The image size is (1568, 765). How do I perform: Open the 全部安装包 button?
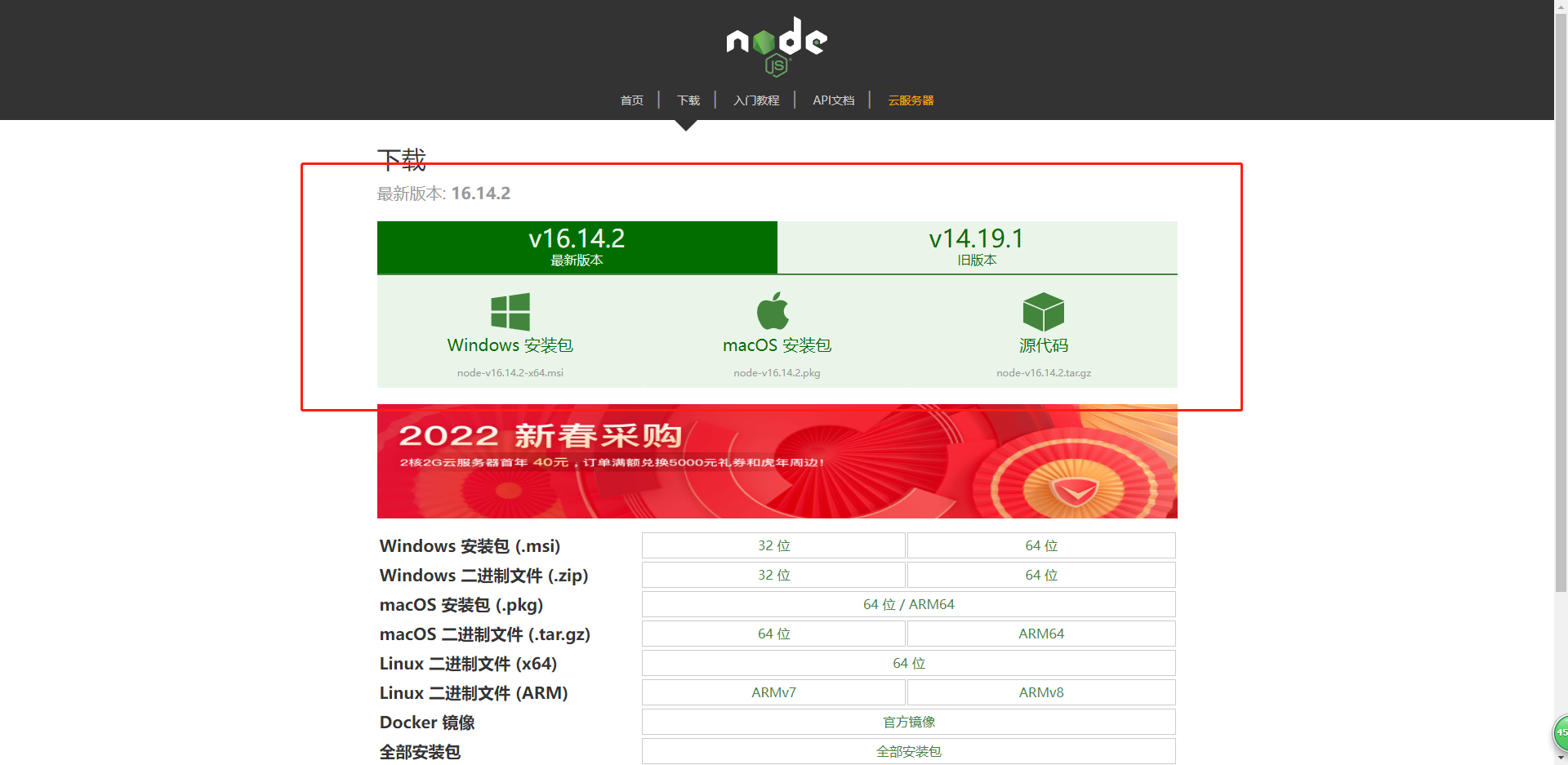point(909,751)
